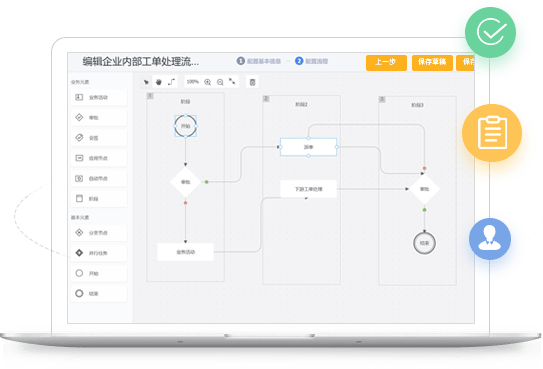Click the orange 上一步 button
The image size is (543, 369).
pyautogui.click(x=386, y=62)
